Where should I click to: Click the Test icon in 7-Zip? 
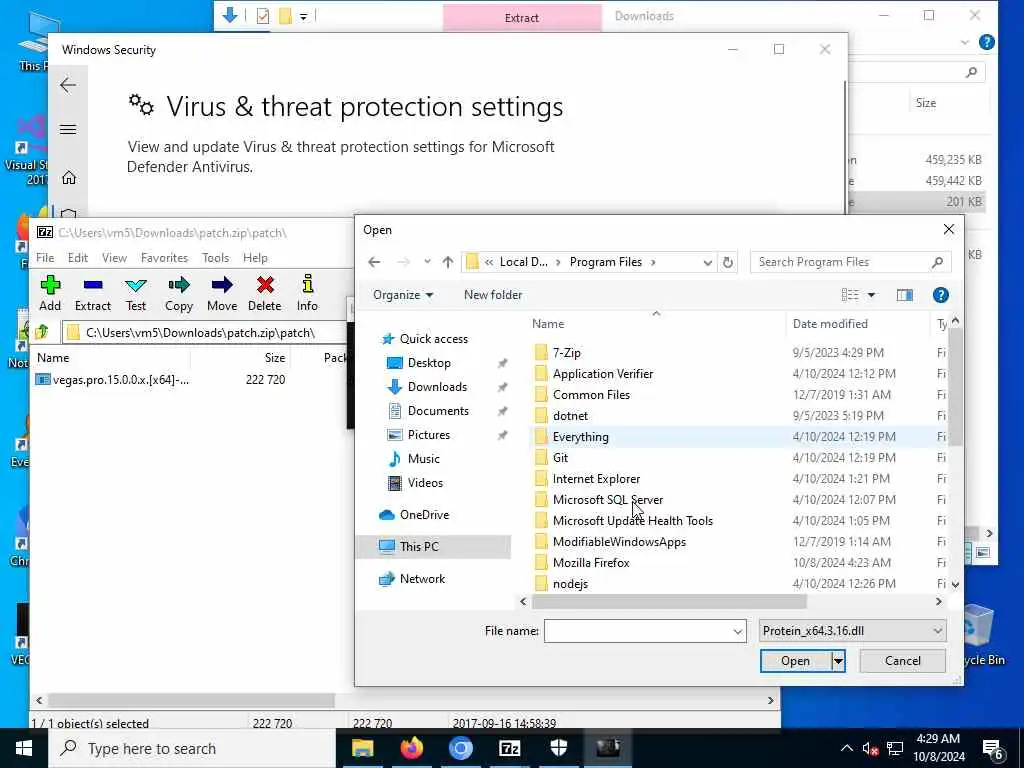[x=136, y=293]
